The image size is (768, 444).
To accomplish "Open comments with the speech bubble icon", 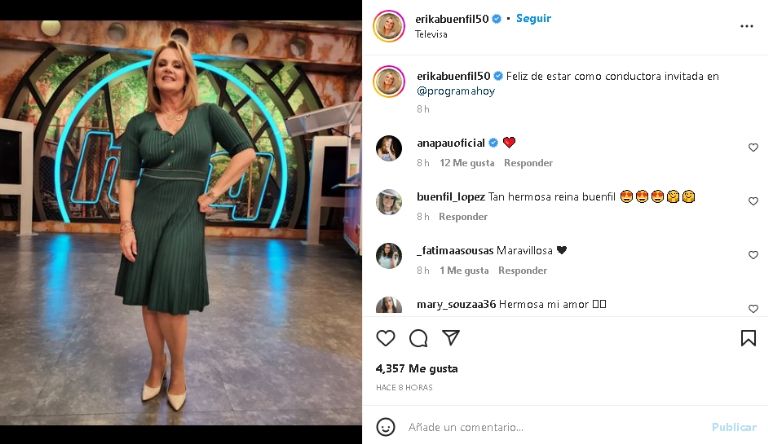I will [x=418, y=338].
